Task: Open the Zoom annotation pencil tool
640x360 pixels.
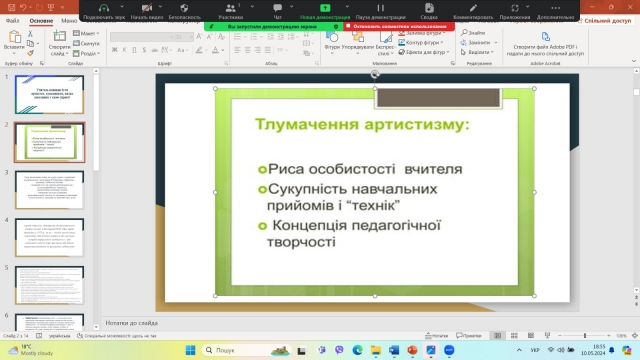Action: click(x=473, y=11)
